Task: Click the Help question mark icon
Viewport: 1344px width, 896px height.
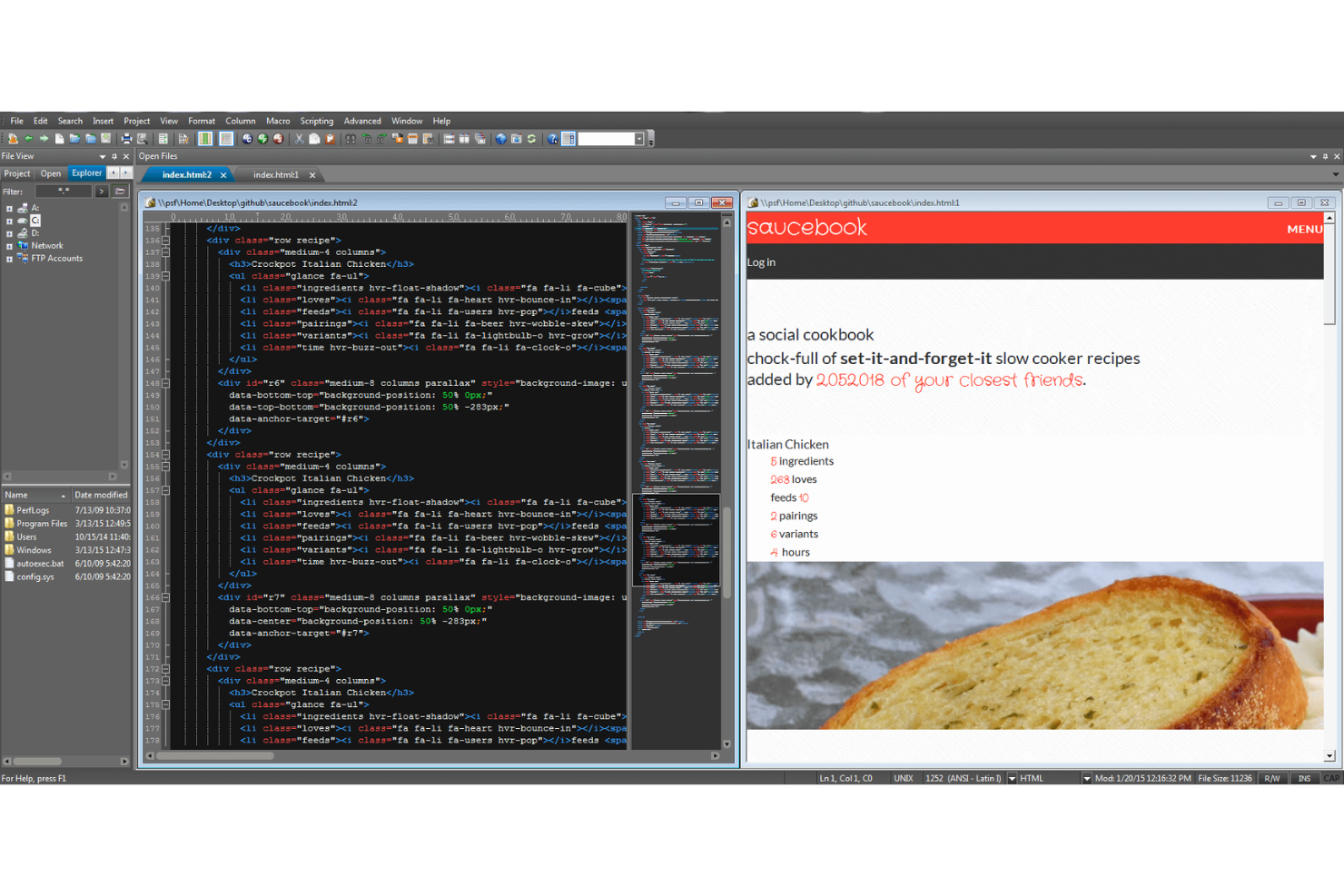Action: (552, 139)
